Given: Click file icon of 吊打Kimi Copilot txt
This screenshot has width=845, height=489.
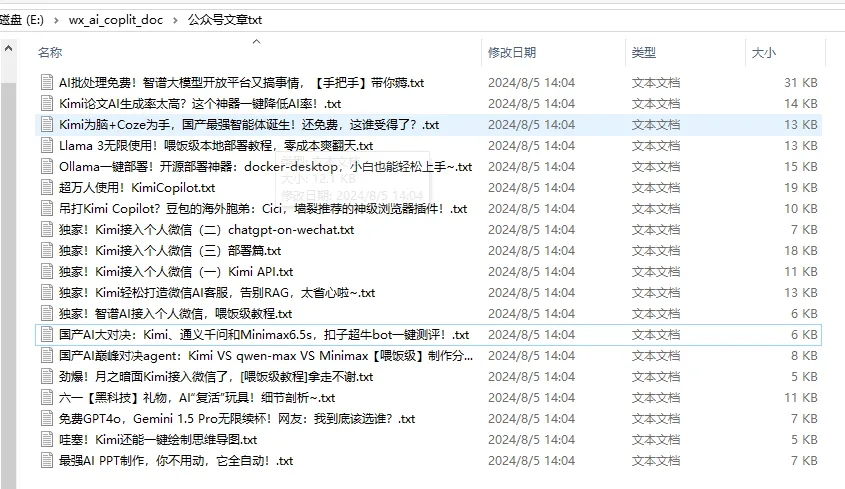Looking at the screenshot, I should tap(47, 209).
